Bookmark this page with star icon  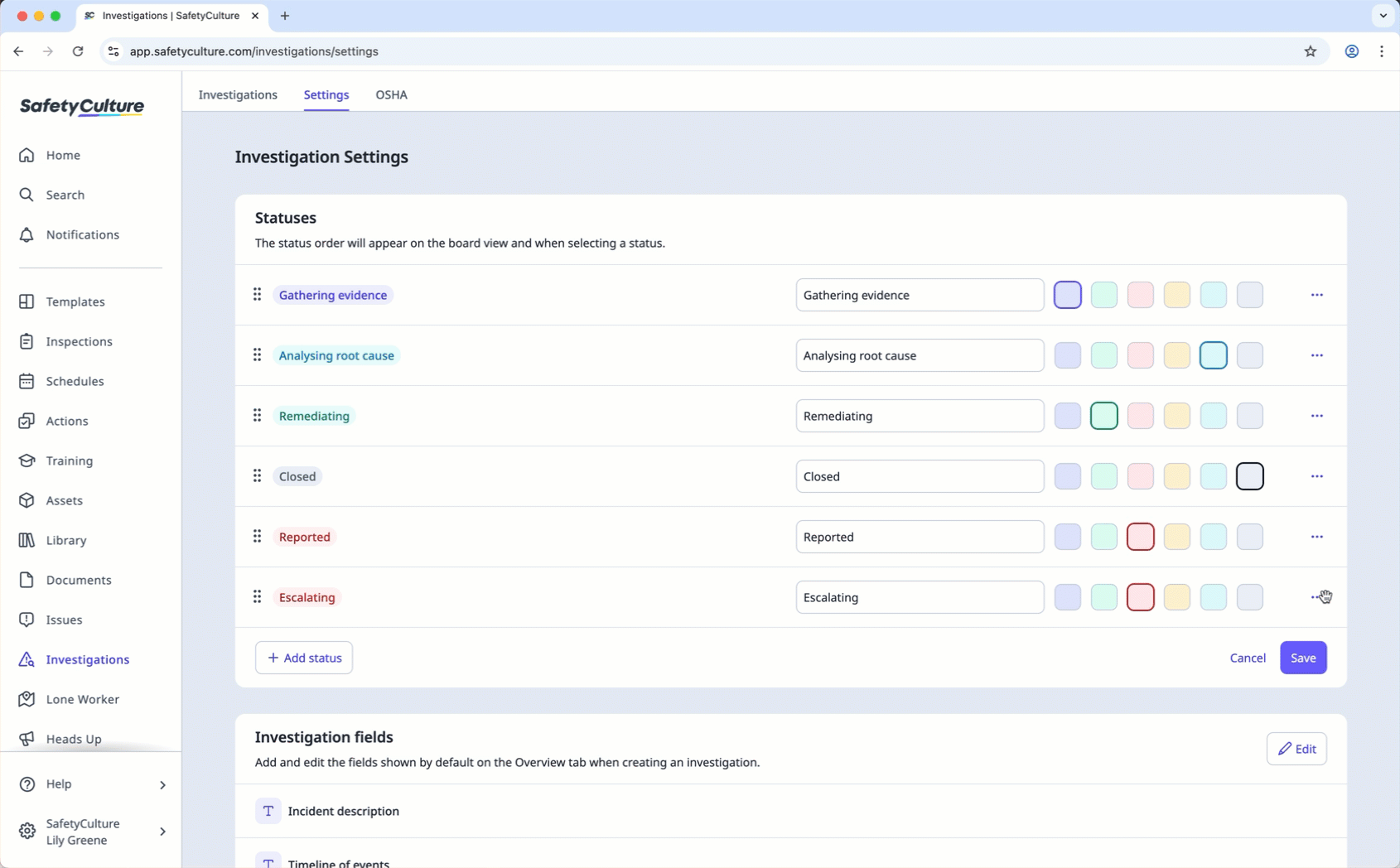[x=1311, y=51]
